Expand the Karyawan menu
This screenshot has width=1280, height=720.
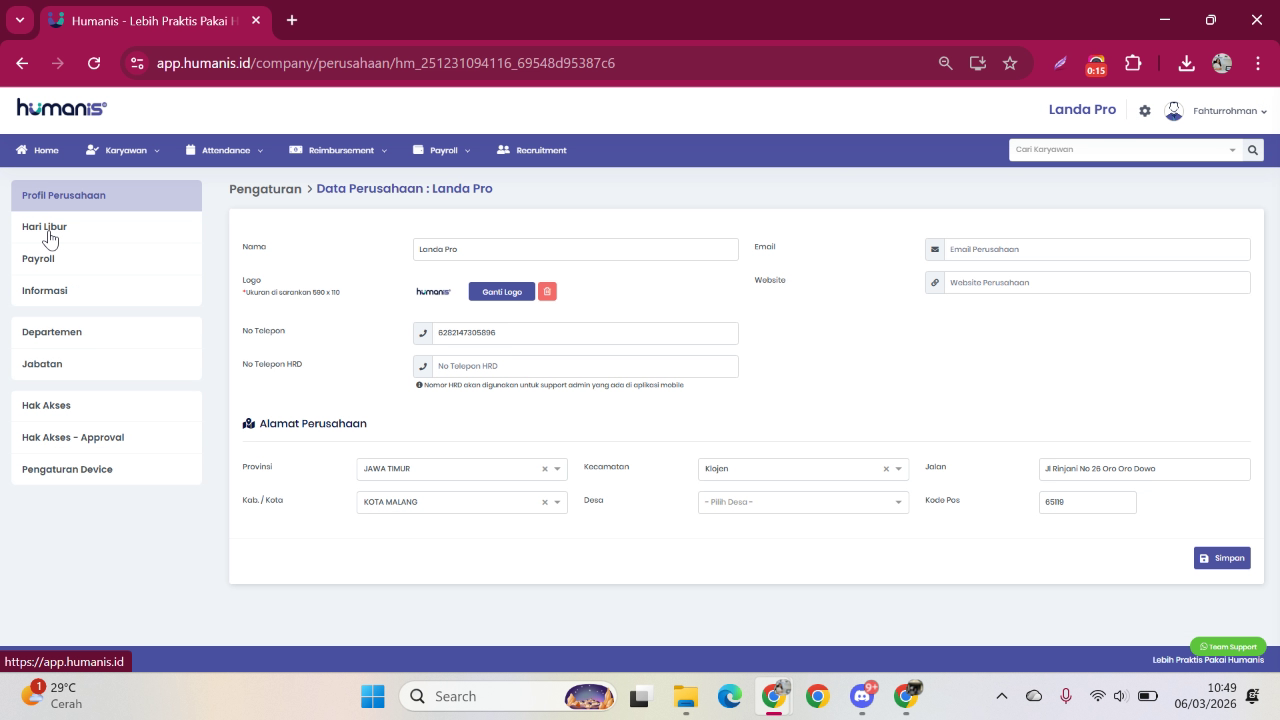coord(122,150)
